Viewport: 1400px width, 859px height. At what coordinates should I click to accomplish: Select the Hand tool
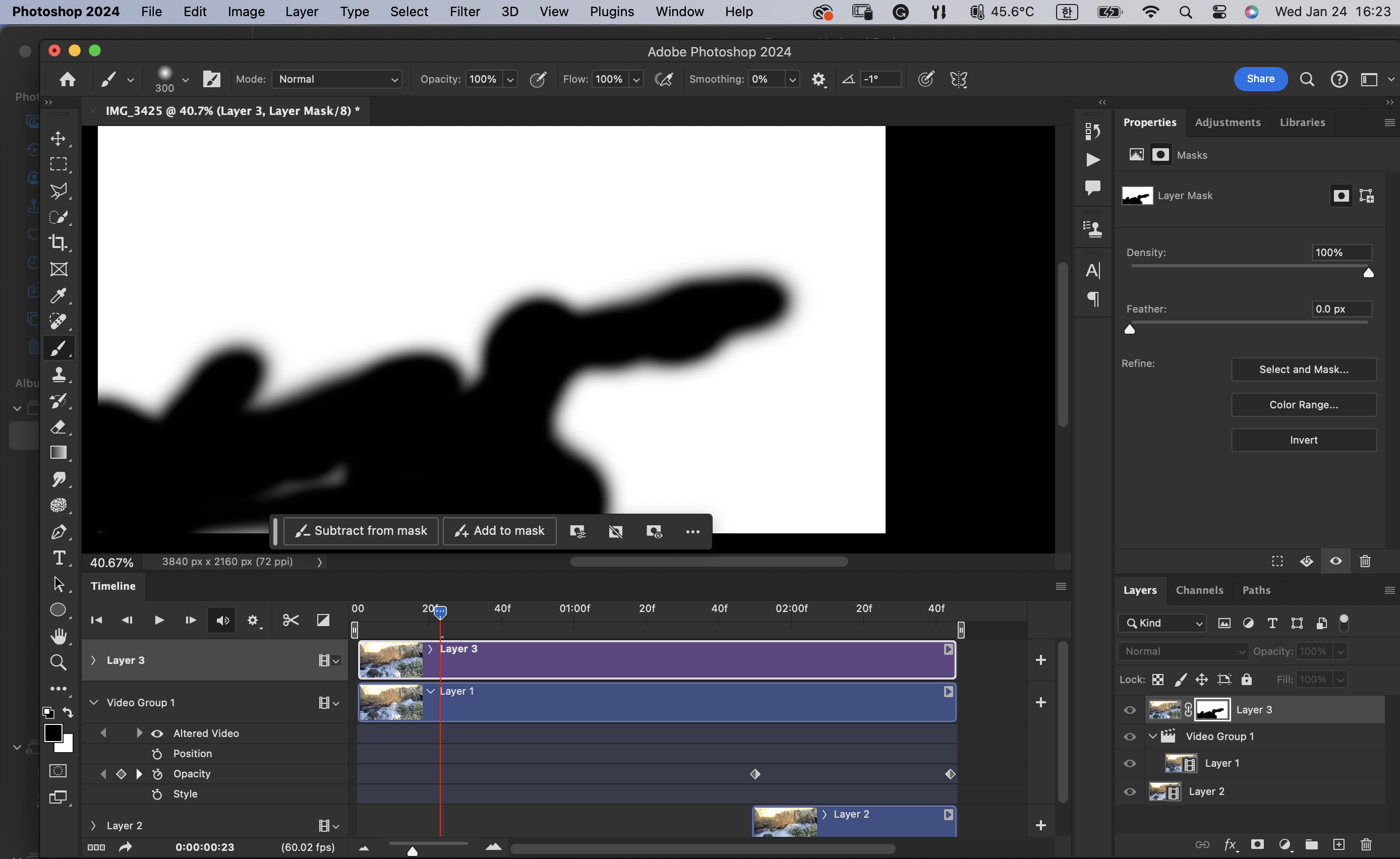coord(58,636)
